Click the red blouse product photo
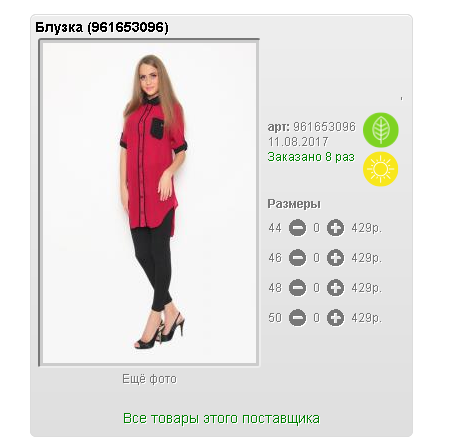Image resolution: width=461 pixels, height=446 pixels. coord(149,203)
